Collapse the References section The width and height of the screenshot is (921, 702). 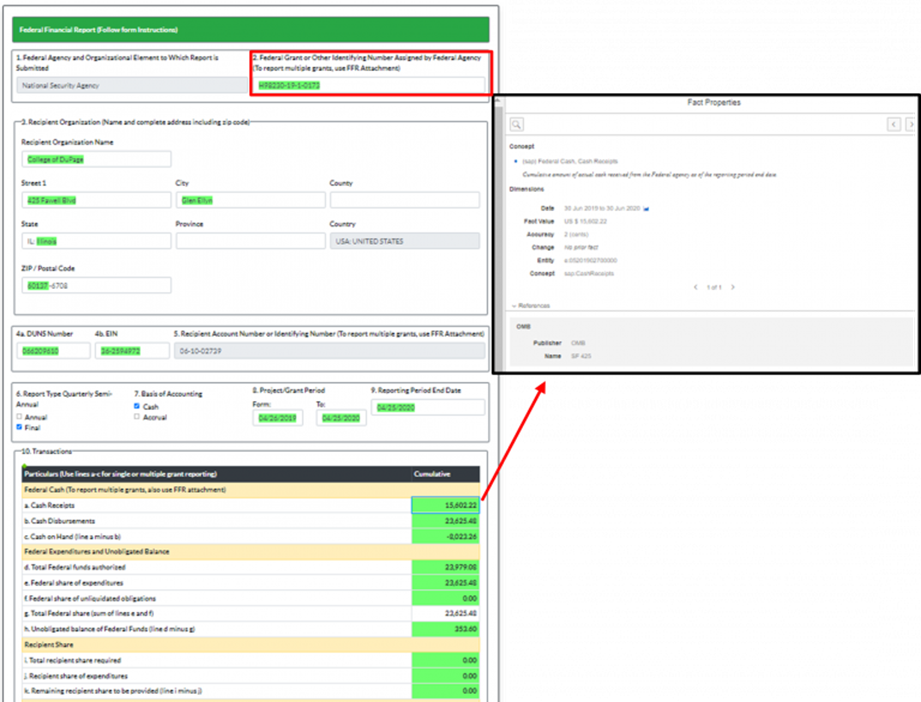click(514, 306)
